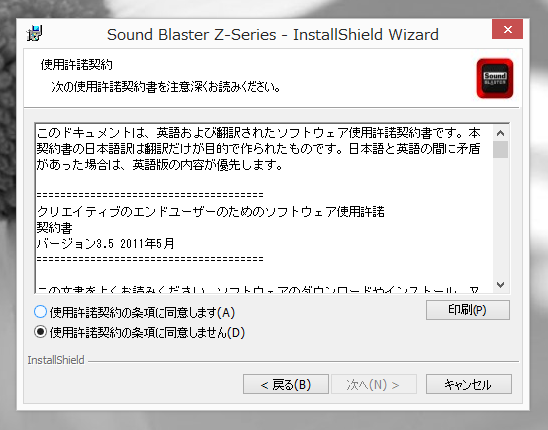Click the red Sound Blaster logo
548x430 pixels.
tap(495, 79)
